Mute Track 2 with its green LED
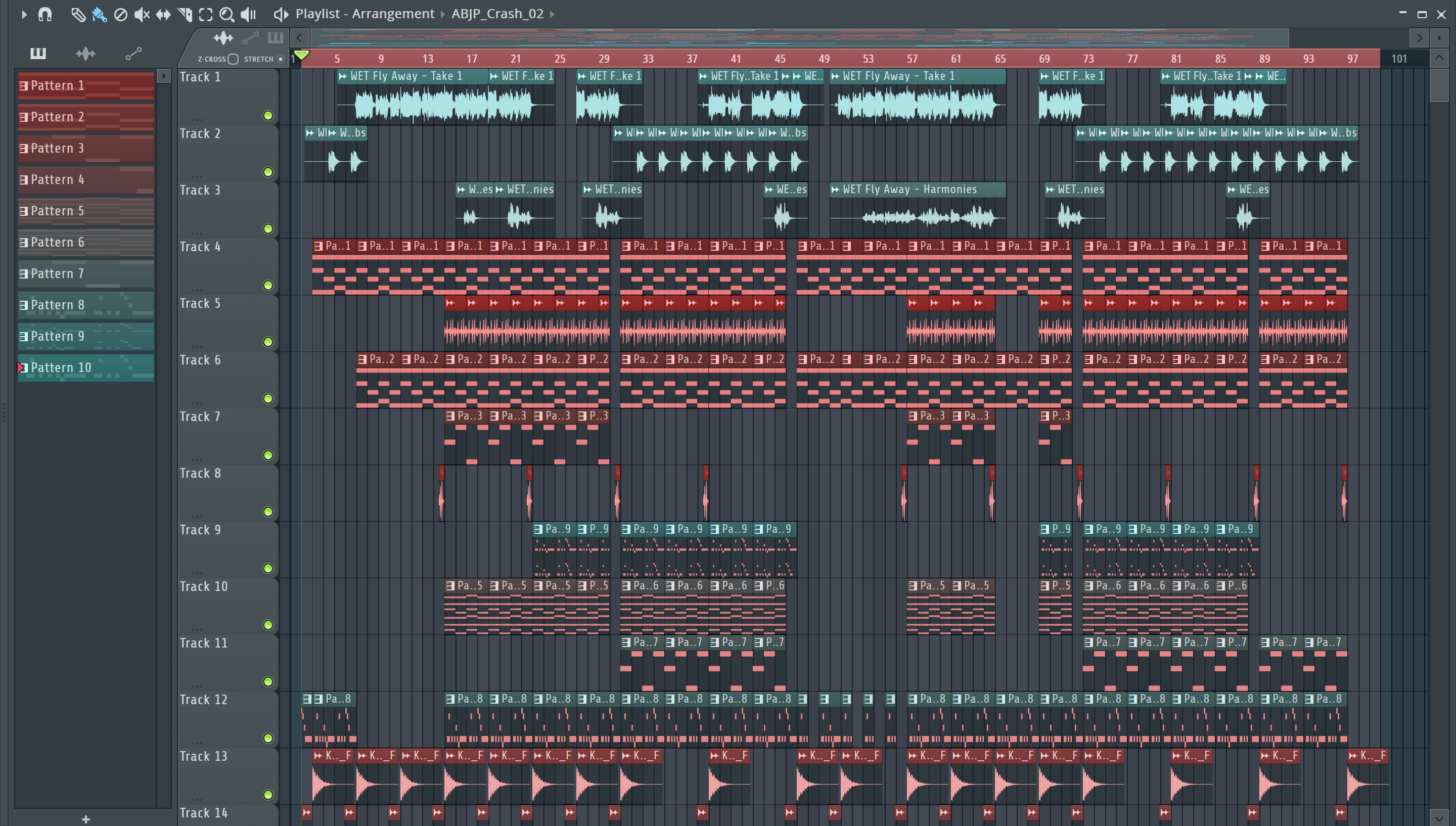The image size is (1456, 826). (268, 172)
